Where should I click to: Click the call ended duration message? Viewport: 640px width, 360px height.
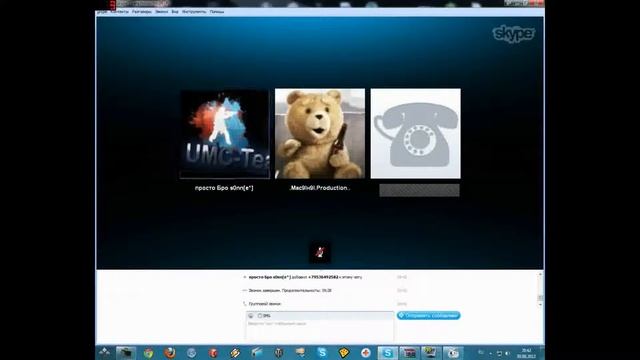click(x=290, y=291)
